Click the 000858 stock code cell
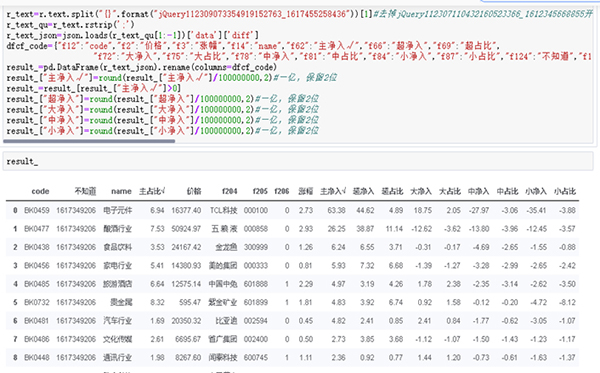The height and width of the screenshot is (373, 600). (256, 229)
